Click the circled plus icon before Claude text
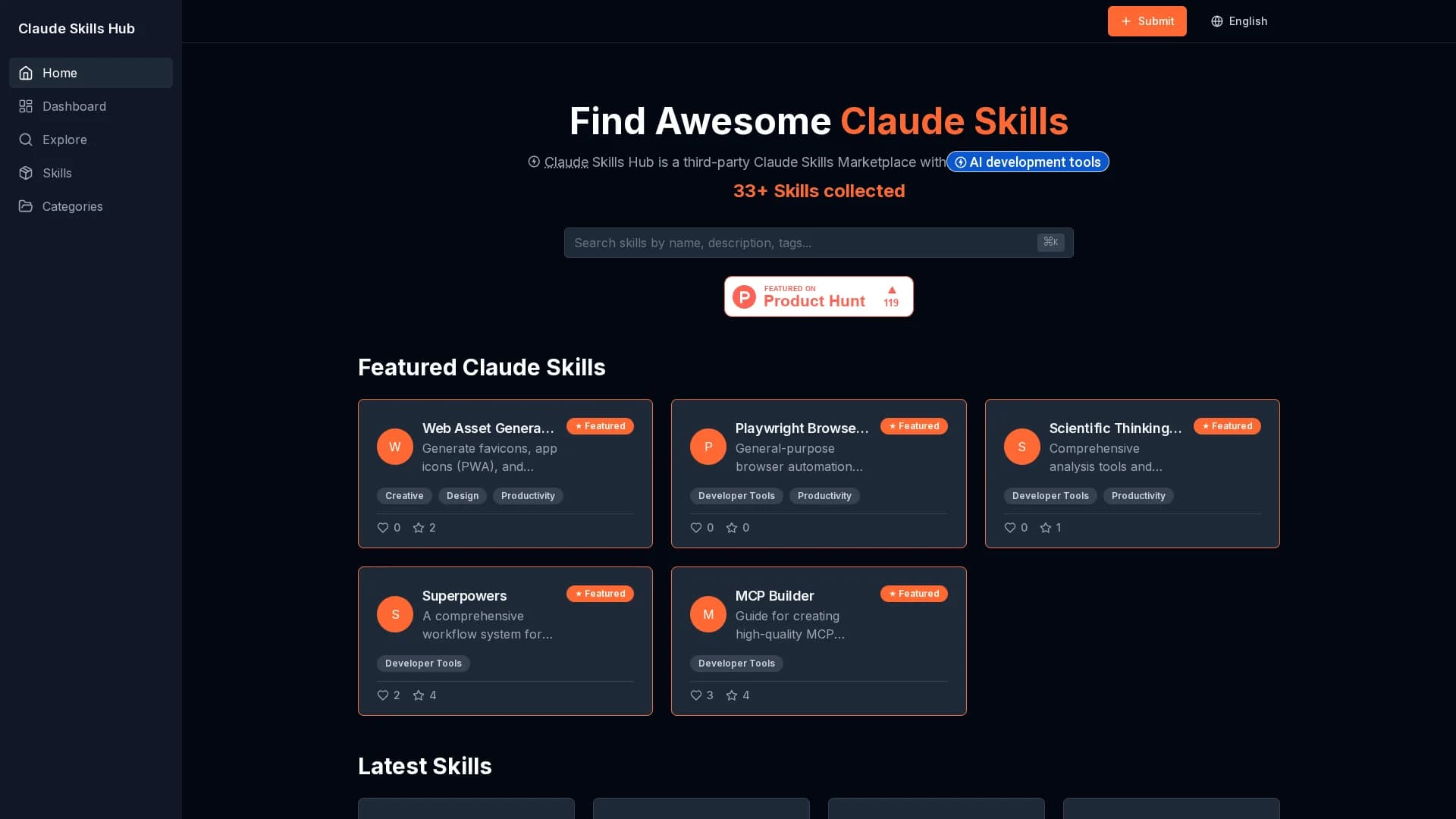 (534, 162)
